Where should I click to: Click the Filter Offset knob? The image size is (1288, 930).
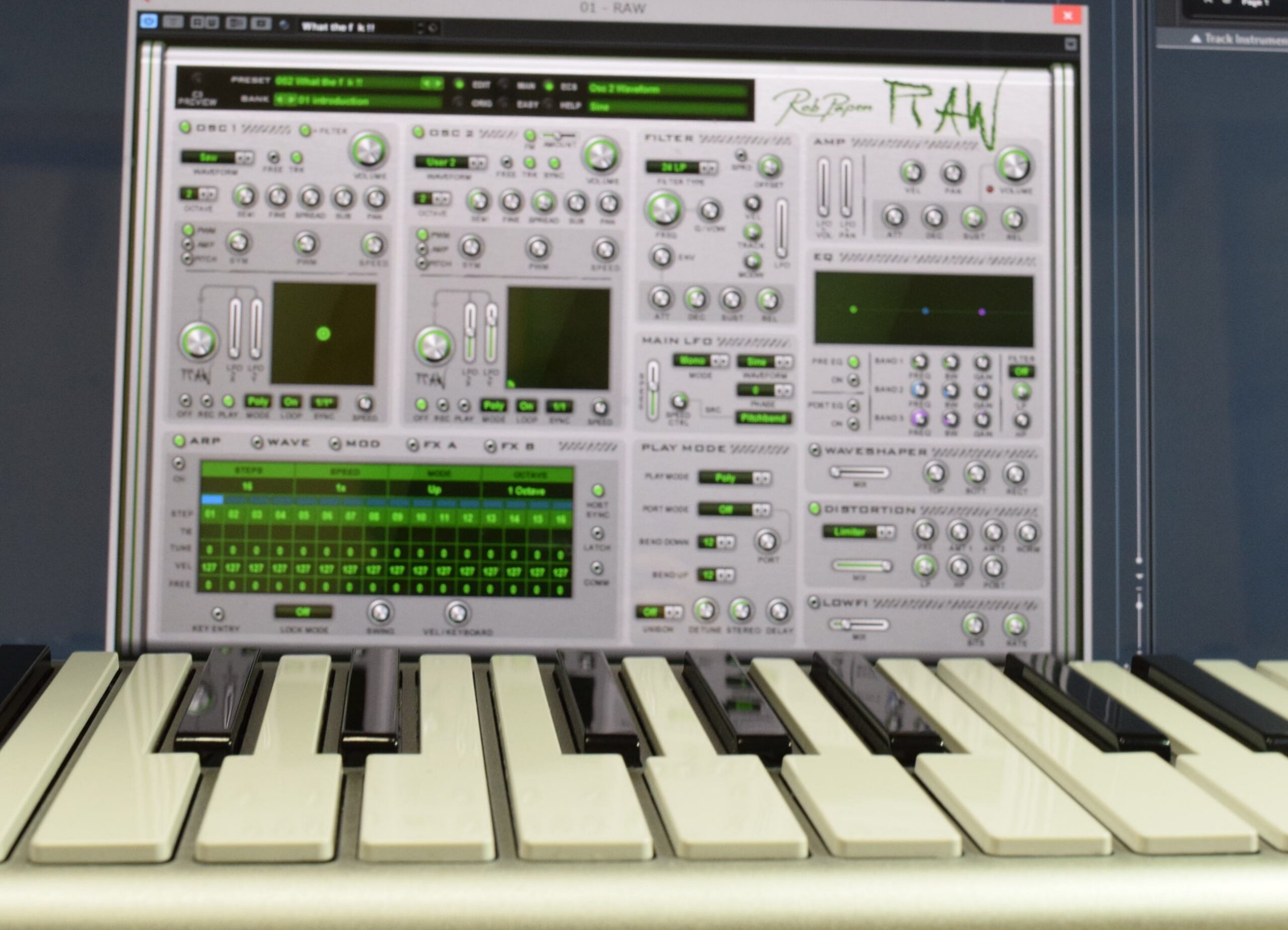pos(769,167)
